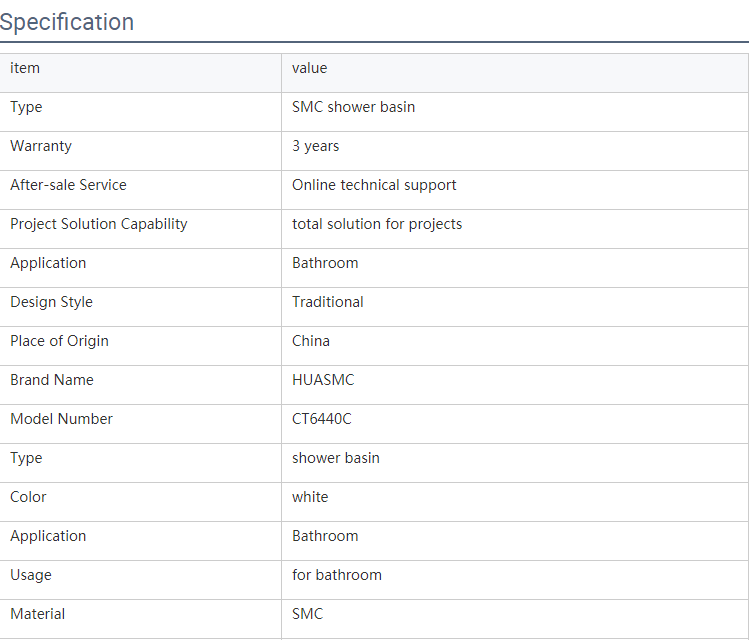Click the Project Solution Capability label

click(99, 224)
